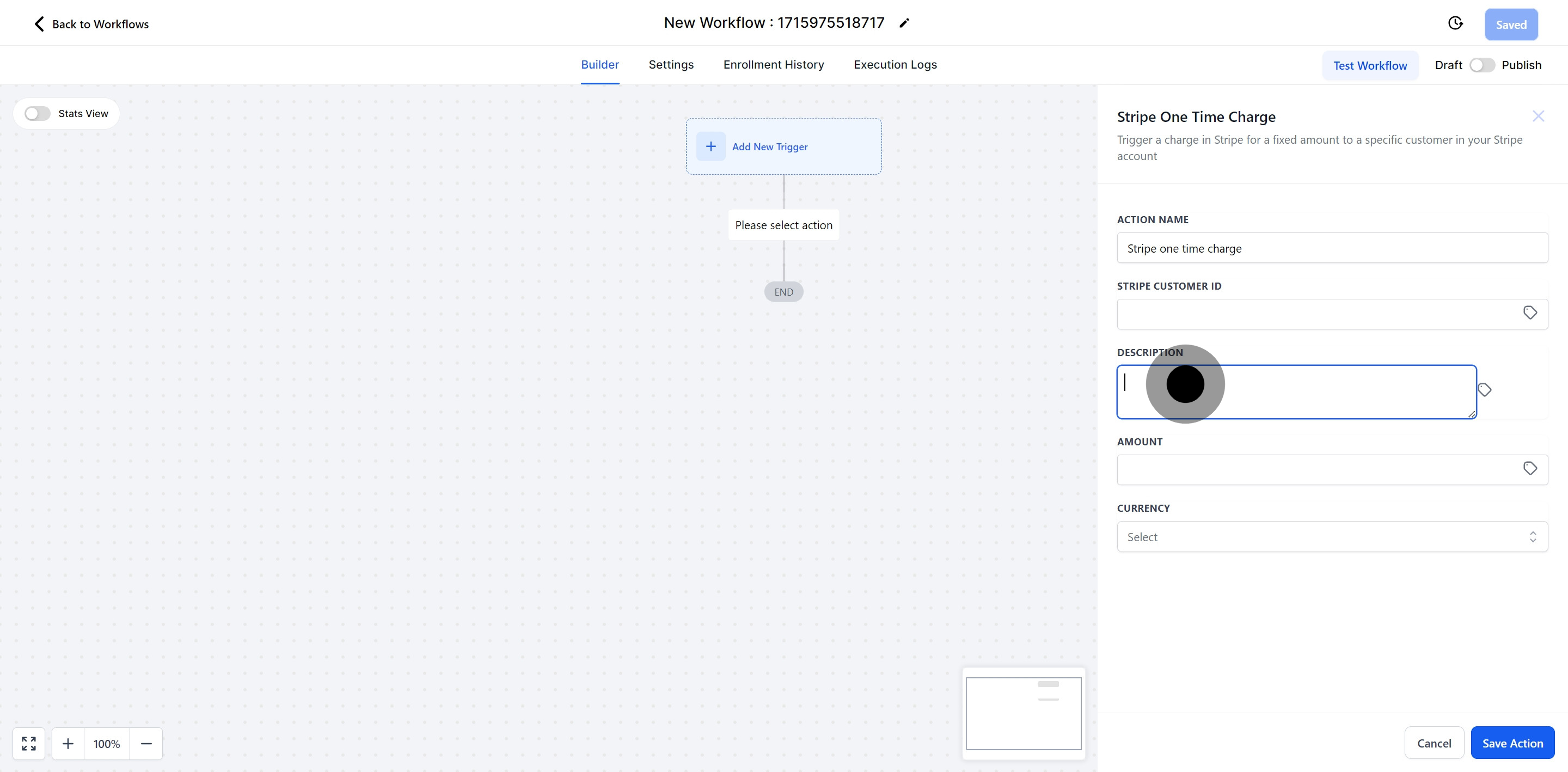Click the Test Workflow button

(1370, 65)
